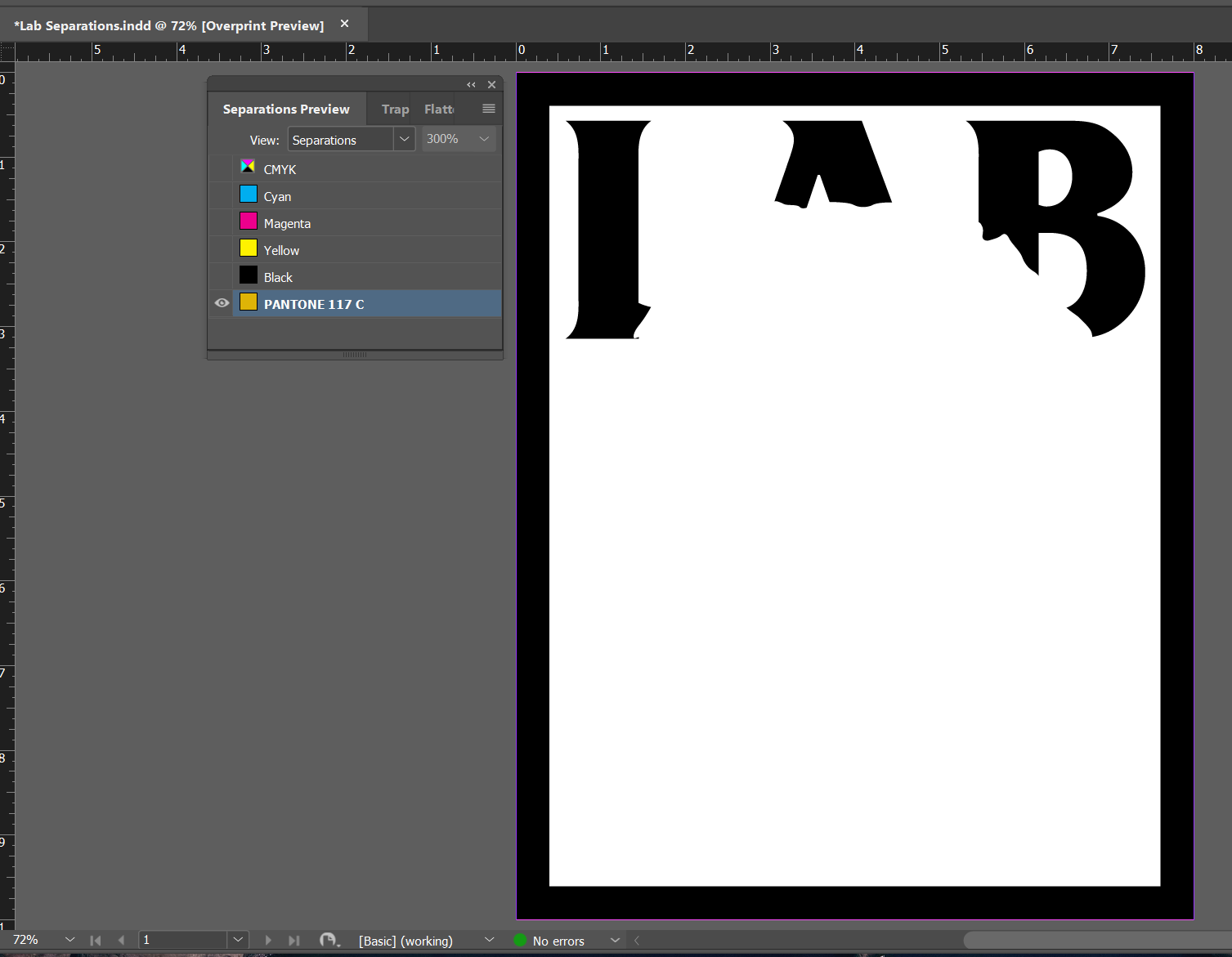Show the CMYK composite plates

click(x=222, y=168)
